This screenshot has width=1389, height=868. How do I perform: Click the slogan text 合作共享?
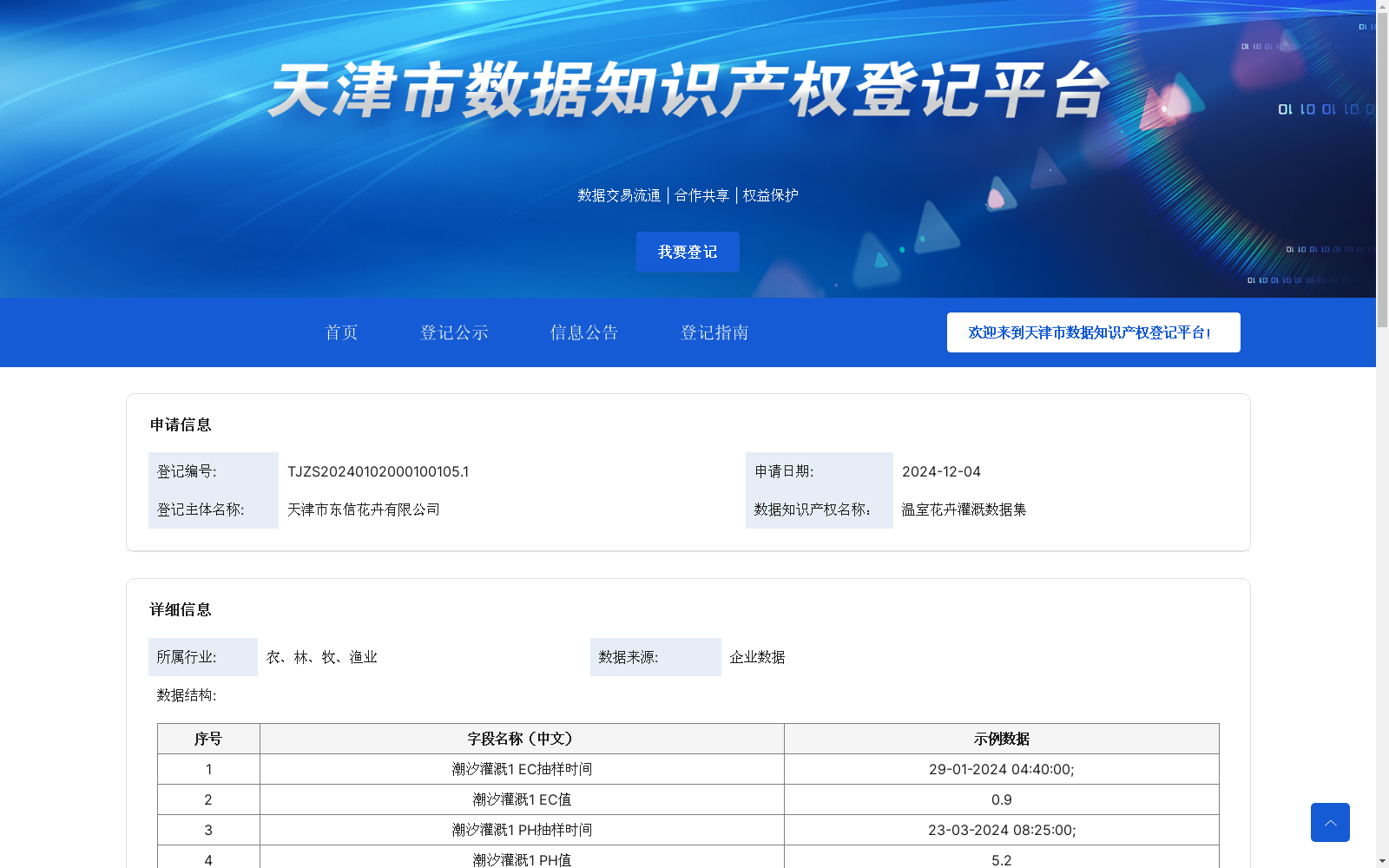[x=702, y=195]
